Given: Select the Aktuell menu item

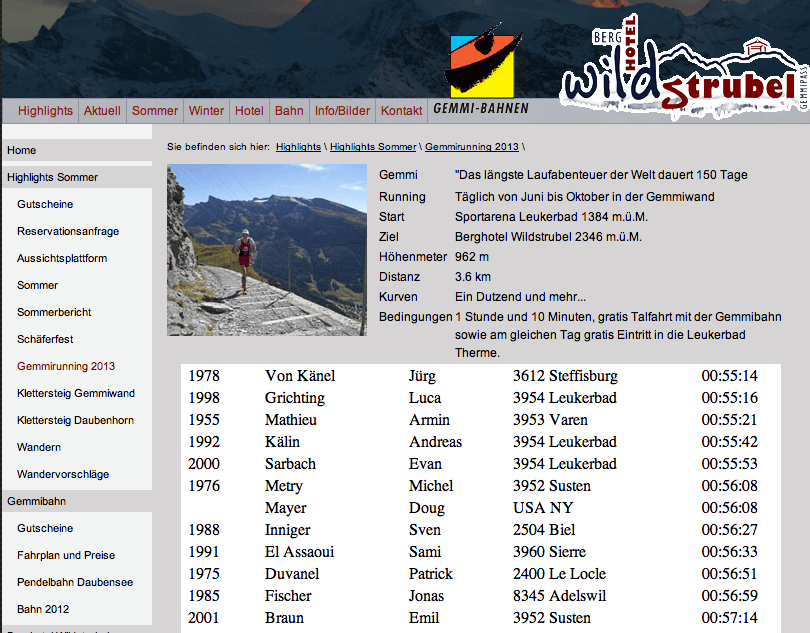Looking at the screenshot, I should click(102, 111).
